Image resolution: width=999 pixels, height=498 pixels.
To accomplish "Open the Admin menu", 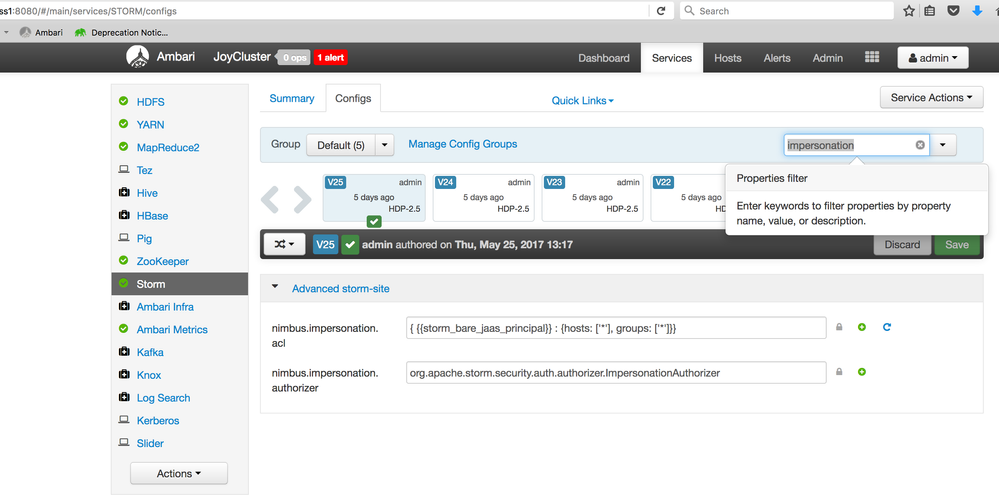I will pos(828,58).
